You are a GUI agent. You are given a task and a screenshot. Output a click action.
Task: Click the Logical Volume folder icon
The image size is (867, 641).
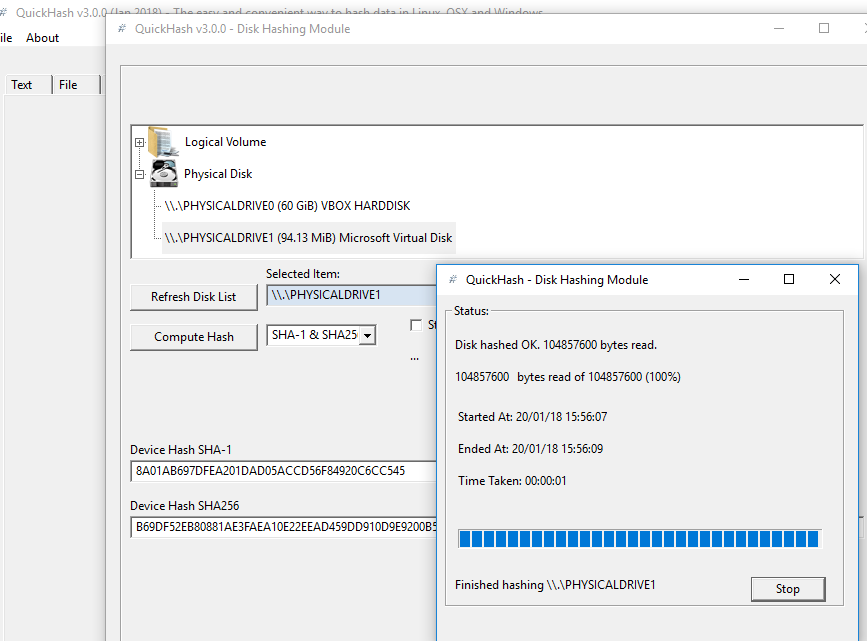tap(161, 141)
